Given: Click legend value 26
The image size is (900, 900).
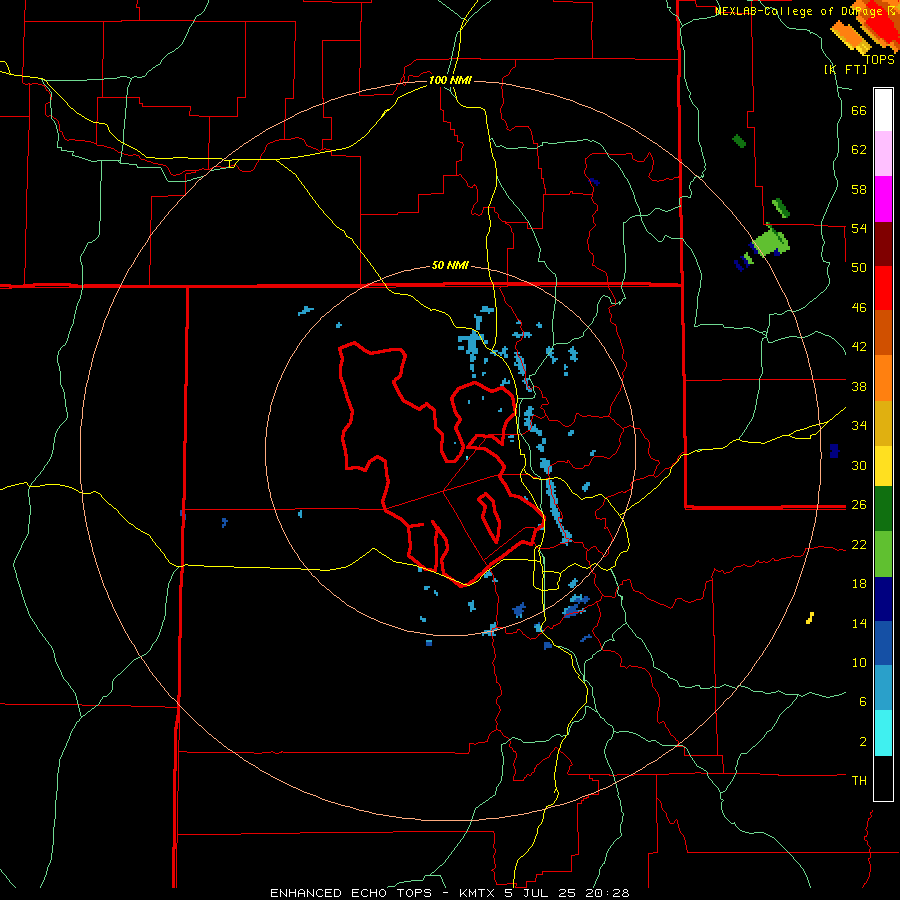Looking at the screenshot, I should pyautogui.click(x=859, y=505).
